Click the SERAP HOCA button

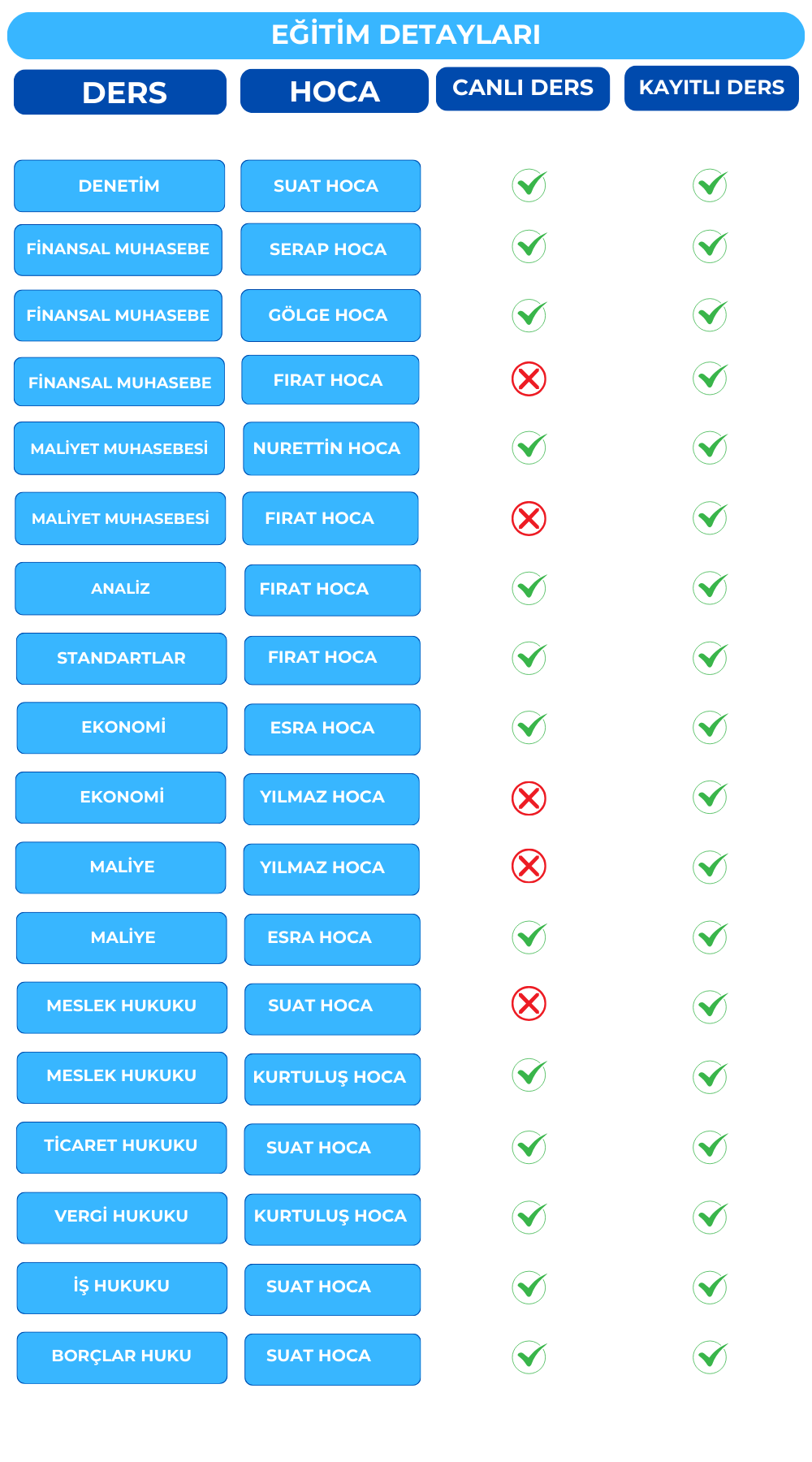[x=330, y=249]
